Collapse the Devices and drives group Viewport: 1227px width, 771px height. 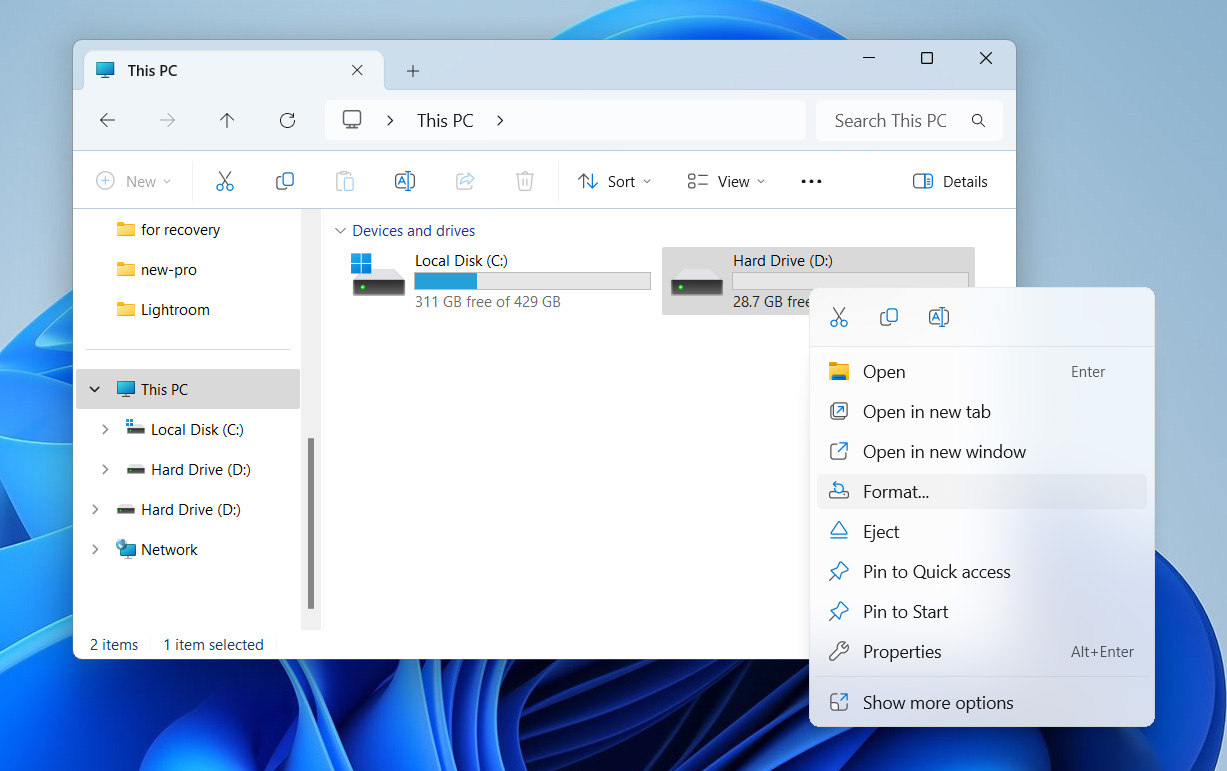click(x=340, y=231)
